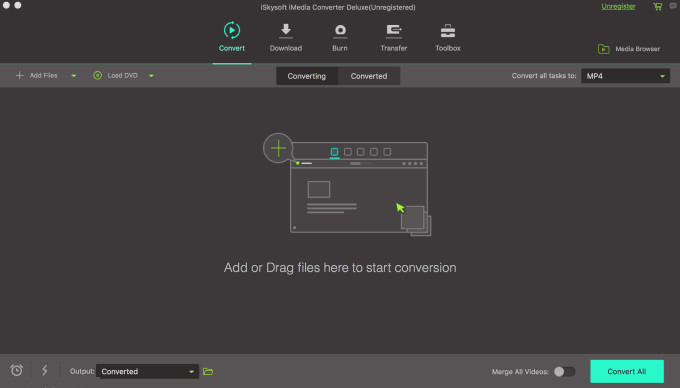Click the Load DVD label
The width and height of the screenshot is (680, 388).
click(x=123, y=75)
